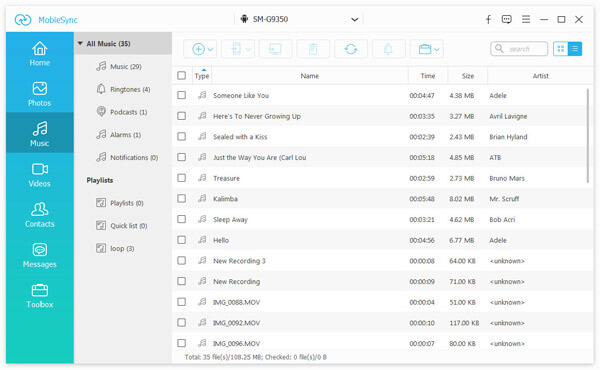The image size is (600, 370).
Task: Check the box next to Kalimba
Action: click(x=182, y=199)
